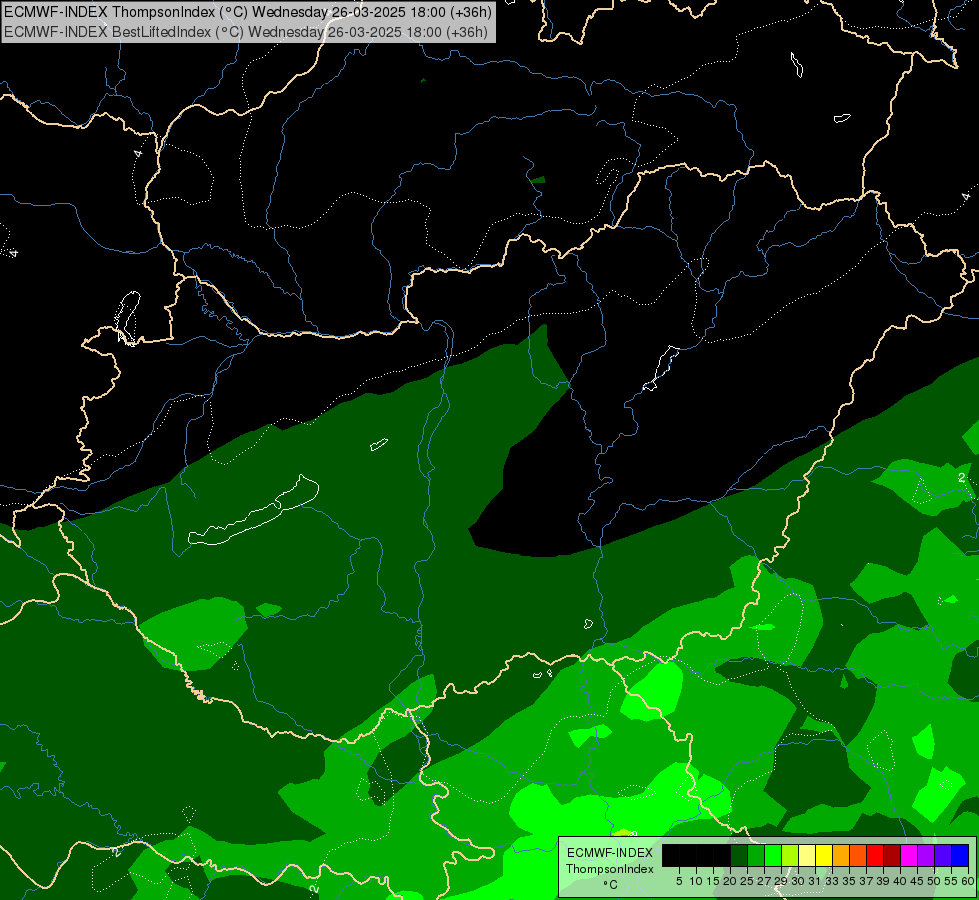The height and width of the screenshot is (900, 979).
Task: Select the red 37–39 legend swatch
Action: tap(875, 855)
